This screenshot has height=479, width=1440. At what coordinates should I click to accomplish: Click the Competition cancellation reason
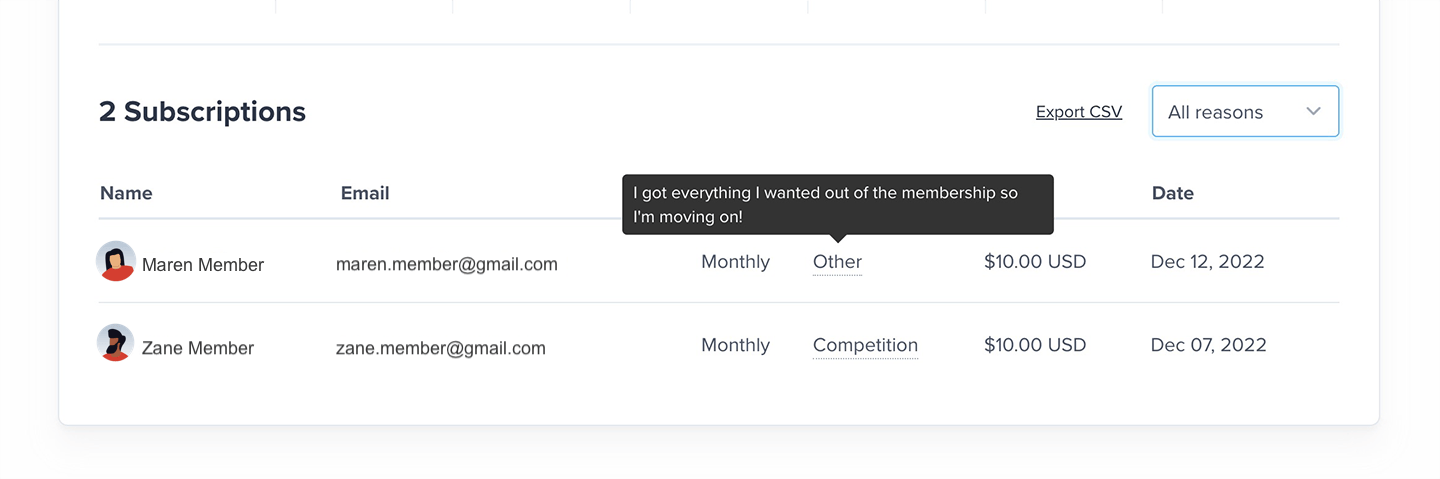coord(865,345)
